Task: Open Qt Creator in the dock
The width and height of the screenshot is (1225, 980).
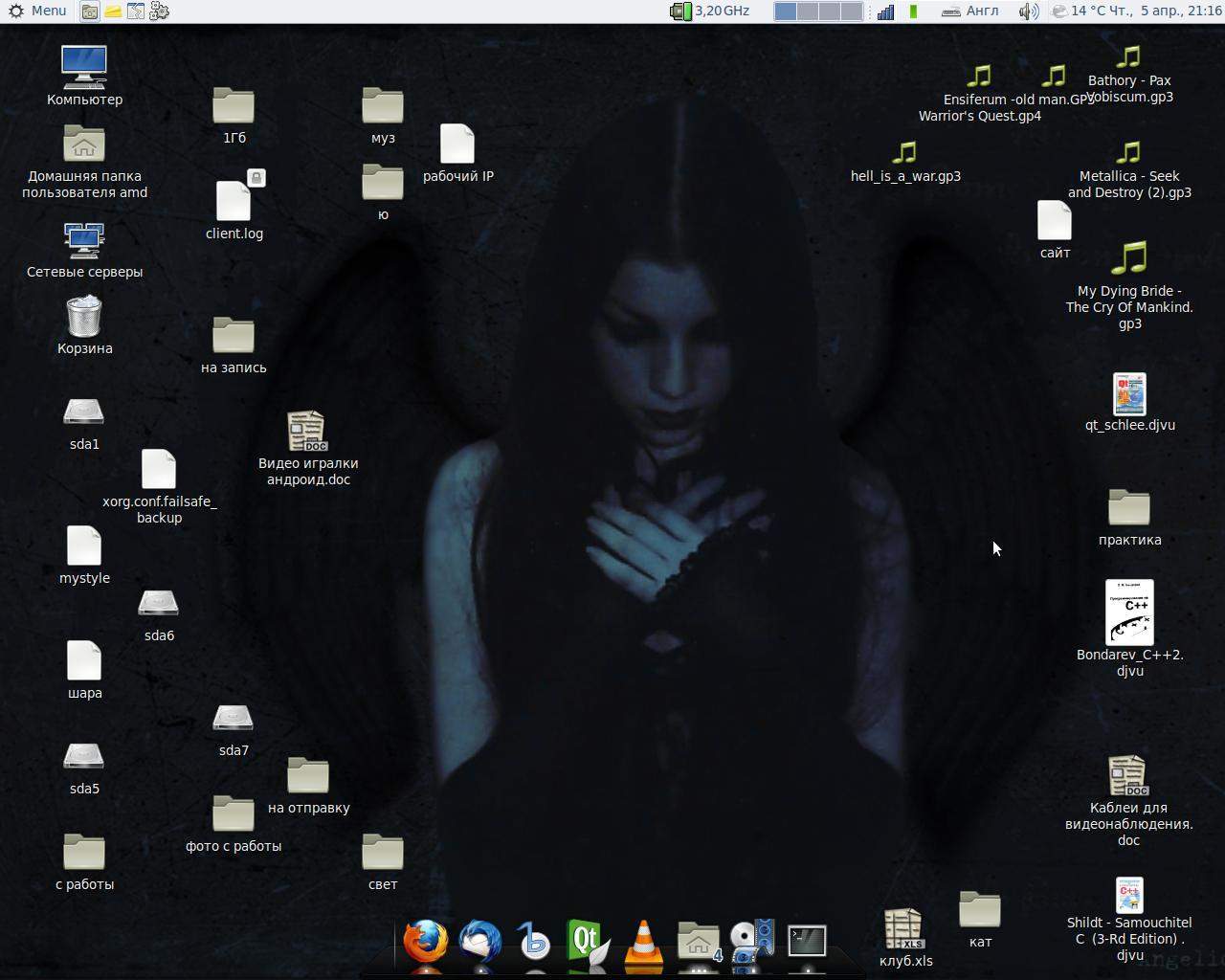Action: (588, 941)
